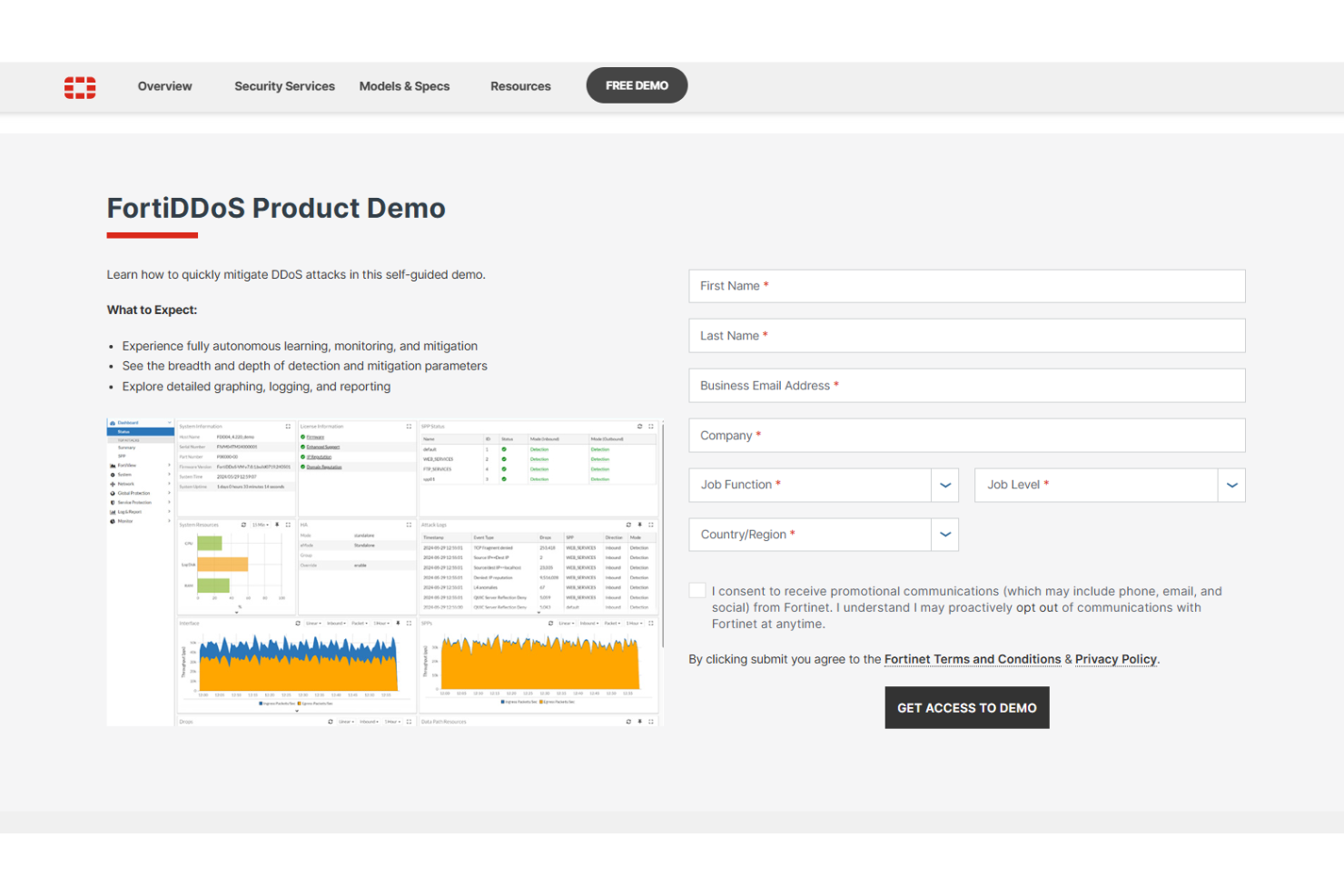Image resolution: width=1344 pixels, height=896 pixels.
Task: Click GET ACCESS TO DEMO button
Action: pyautogui.click(x=967, y=707)
